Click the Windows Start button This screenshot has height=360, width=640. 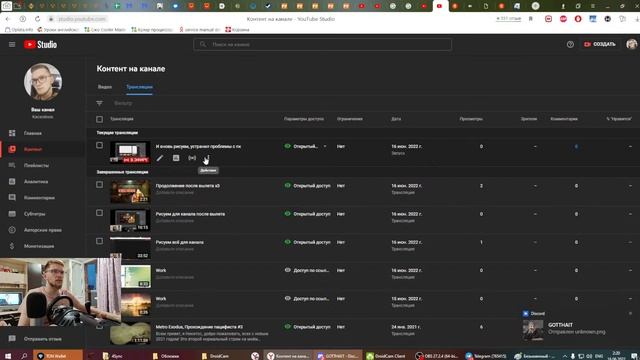pyautogui.click(x=8, y=356)
